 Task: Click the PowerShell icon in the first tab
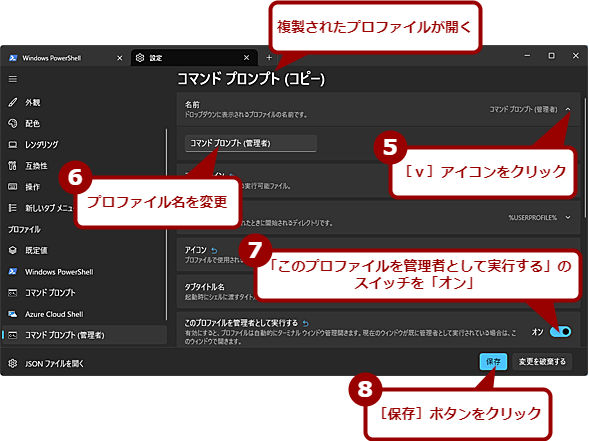point(13,58)
